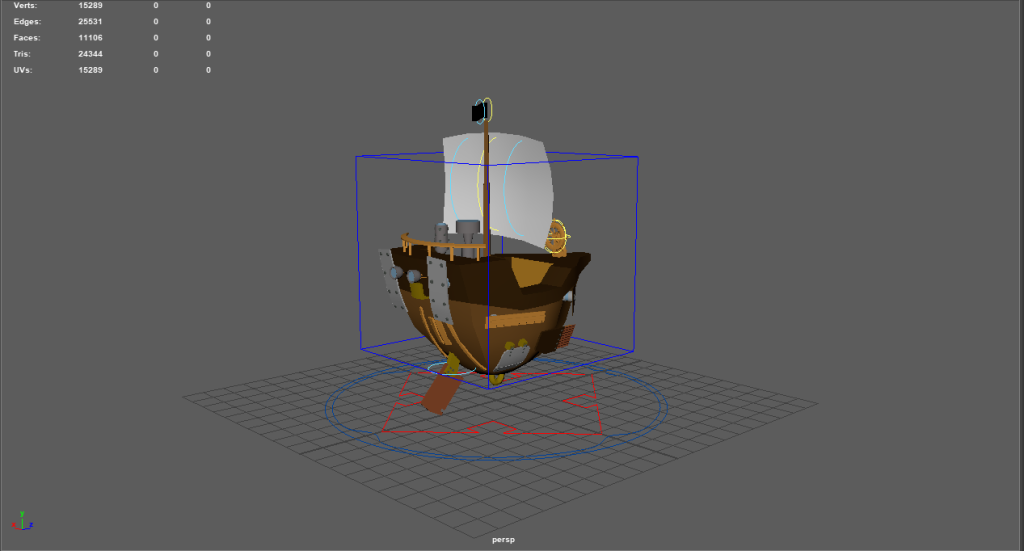Click the UVs: label
This screenshot has width=1024, height=551.
23,70
